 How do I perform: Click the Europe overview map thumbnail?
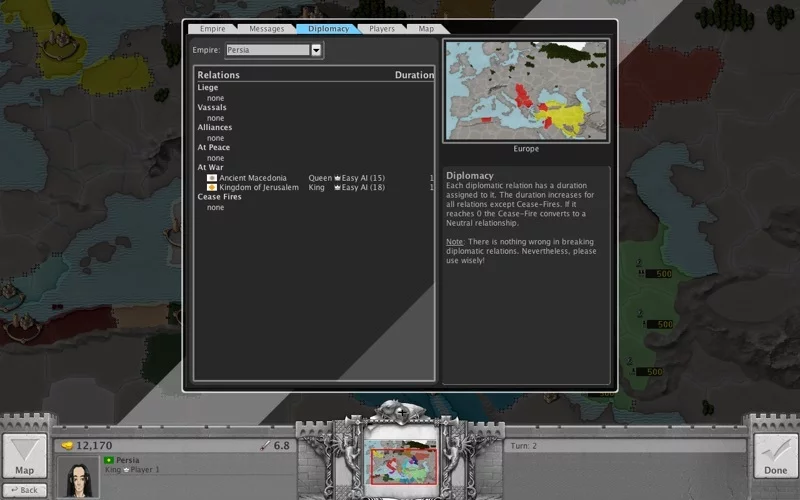[x=526, y=90]
